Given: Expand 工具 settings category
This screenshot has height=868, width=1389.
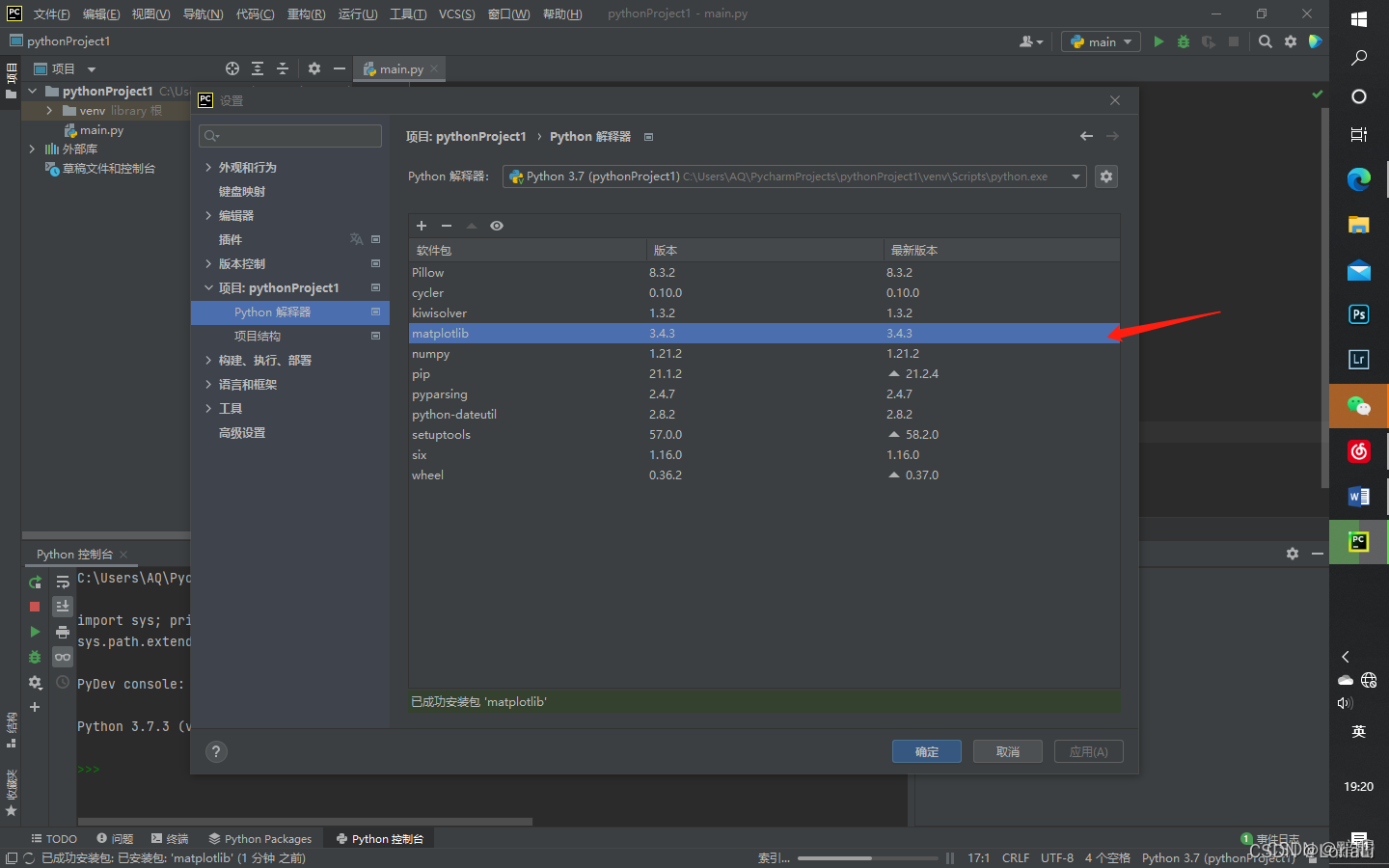Looking at the screenshot, I should click(208, 408).
